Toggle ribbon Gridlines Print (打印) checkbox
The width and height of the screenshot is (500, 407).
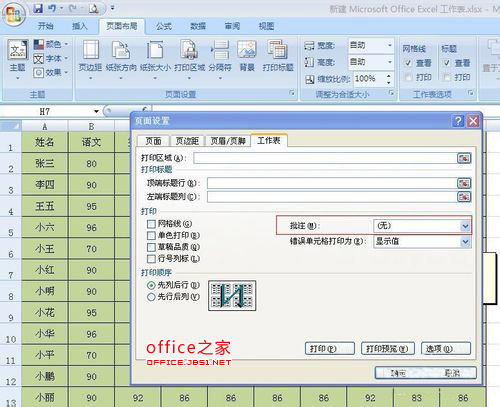(408, 77)
